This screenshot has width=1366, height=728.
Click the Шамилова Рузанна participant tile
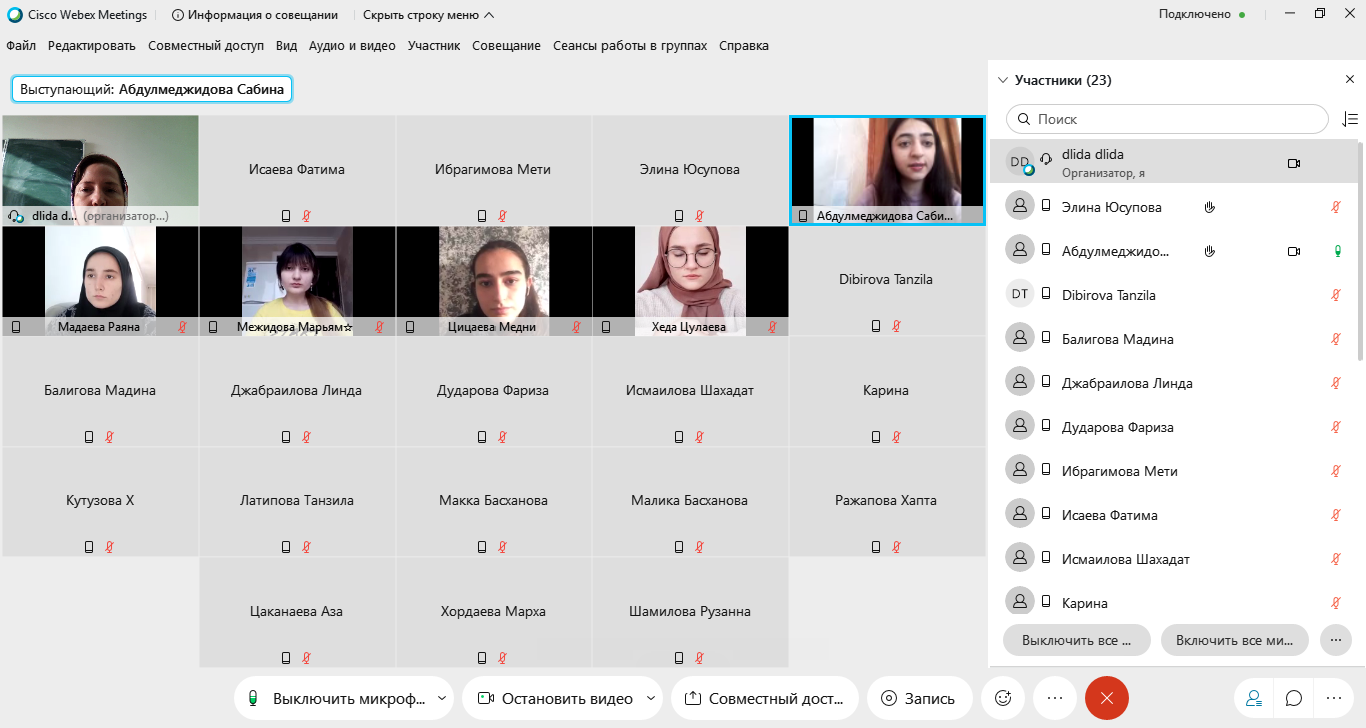click(690, 612)
